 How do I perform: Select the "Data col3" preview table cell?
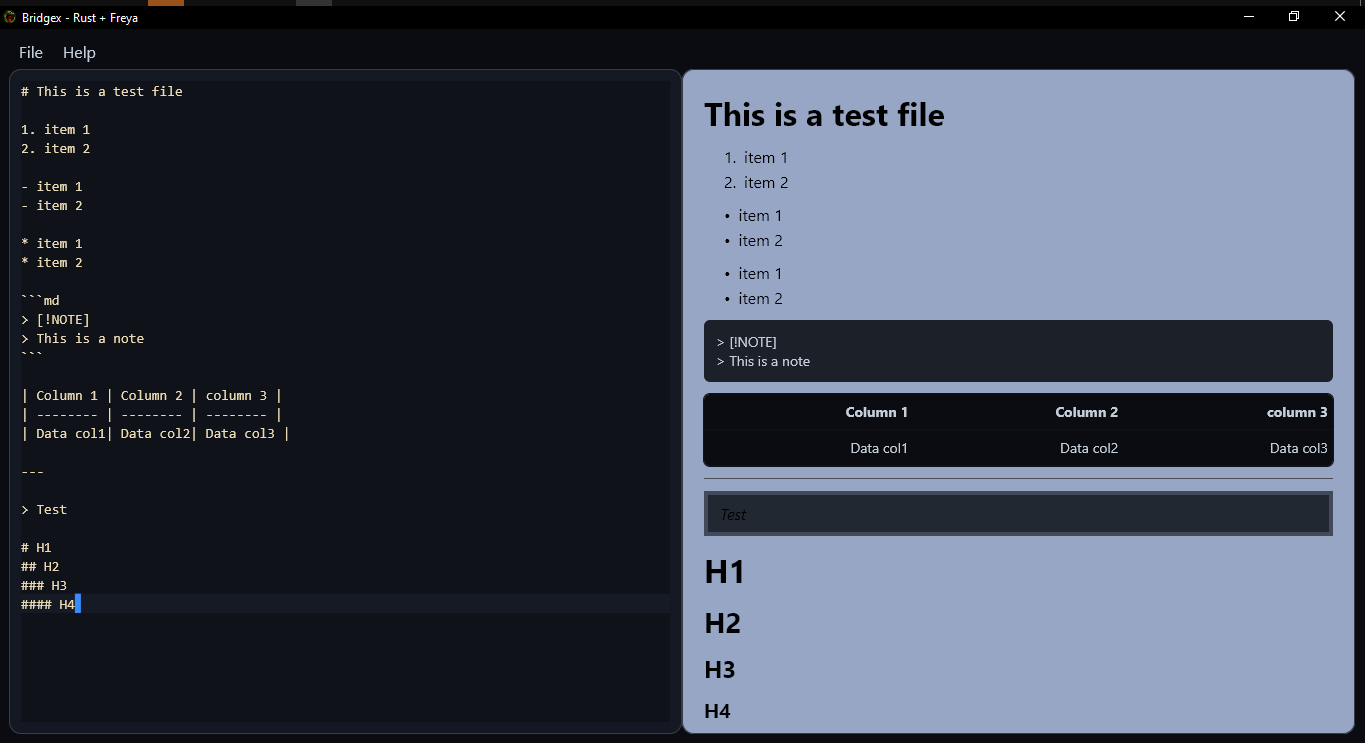click(x=1299, y=448)
